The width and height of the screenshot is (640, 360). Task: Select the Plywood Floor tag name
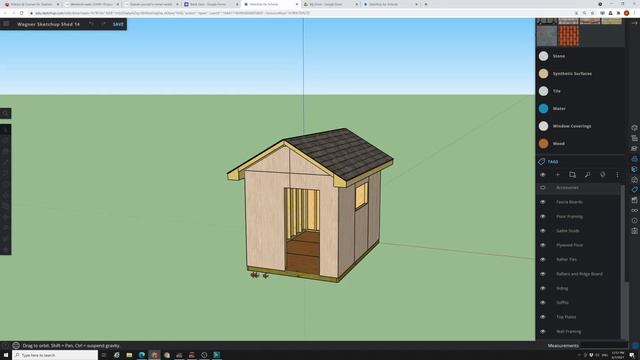(x=569, y=245)
